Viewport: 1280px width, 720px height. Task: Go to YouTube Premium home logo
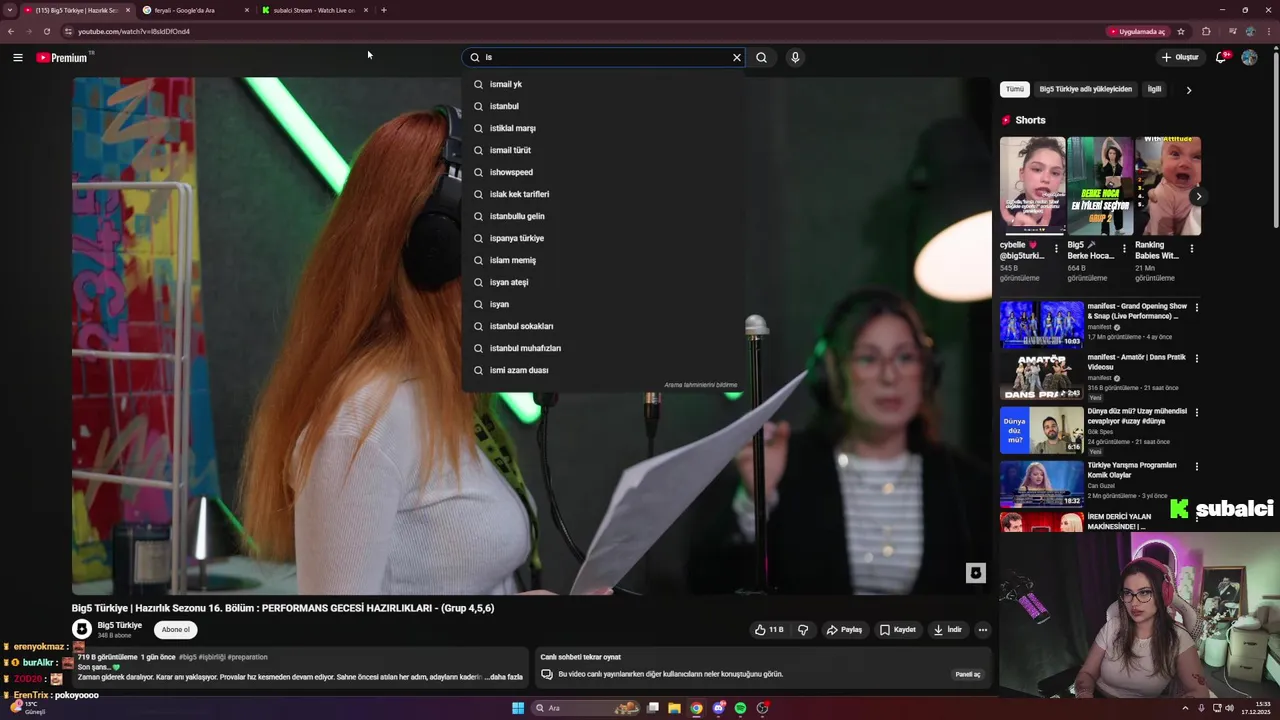coord(62,57)
